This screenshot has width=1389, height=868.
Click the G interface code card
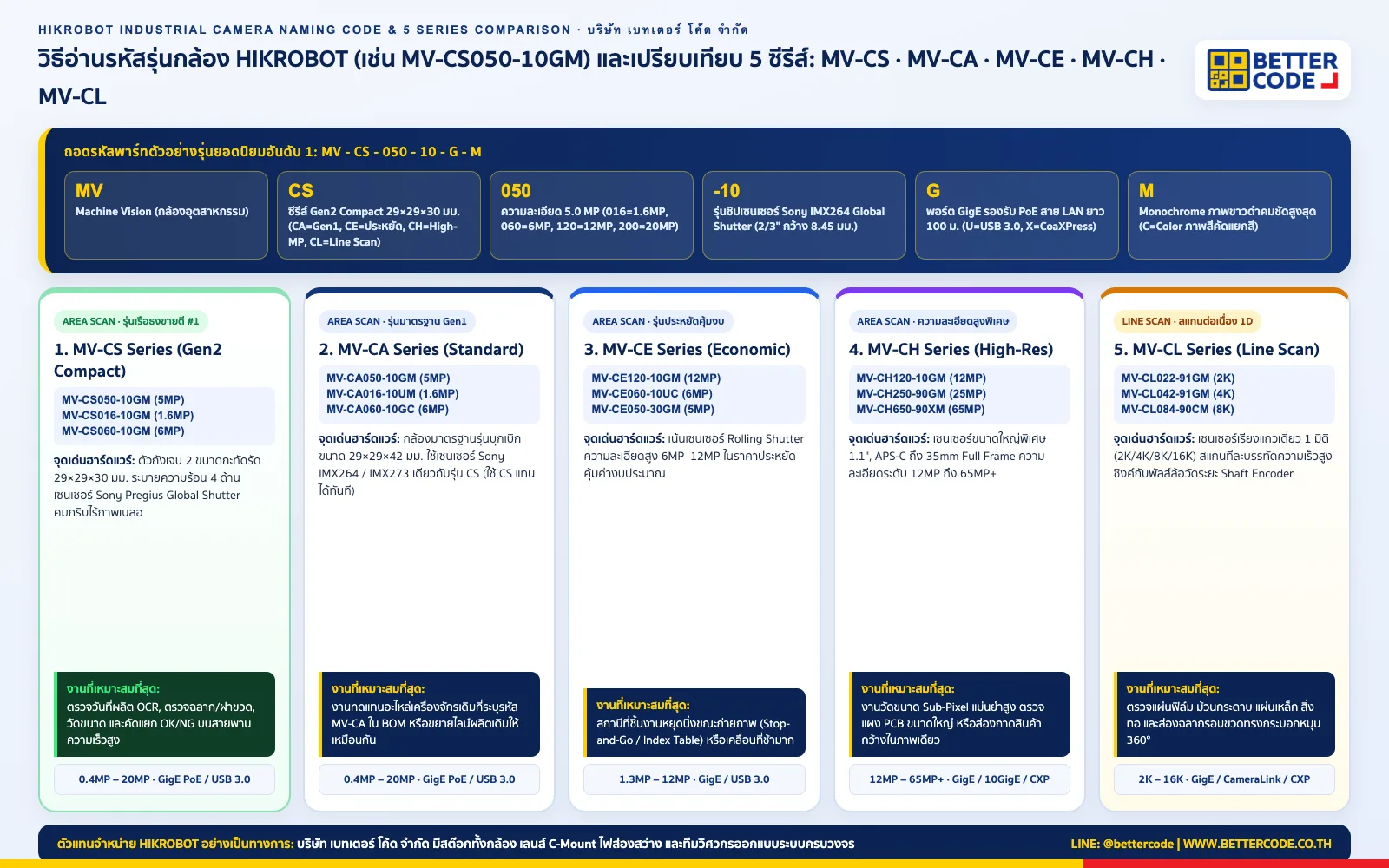(x=1017, y=215)
